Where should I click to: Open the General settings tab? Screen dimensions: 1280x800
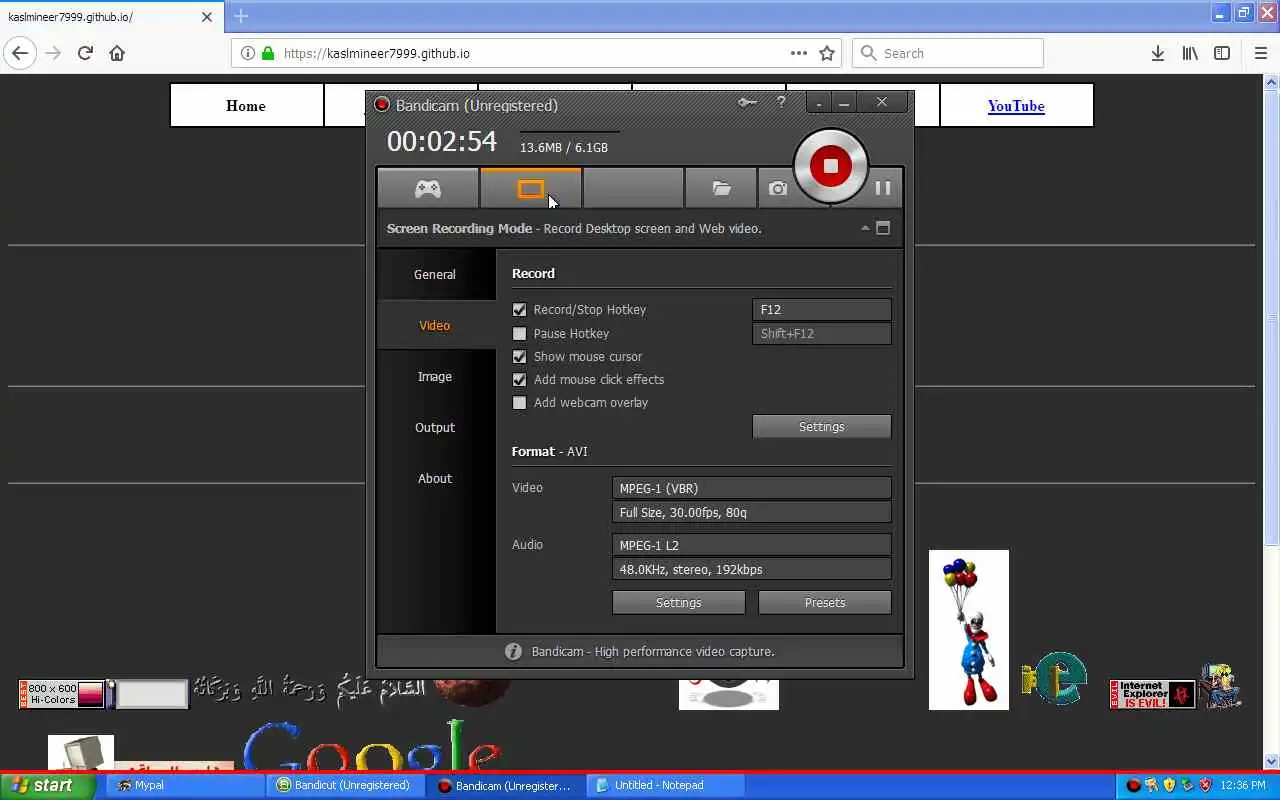pyautogui.click(x=435, y=274)
